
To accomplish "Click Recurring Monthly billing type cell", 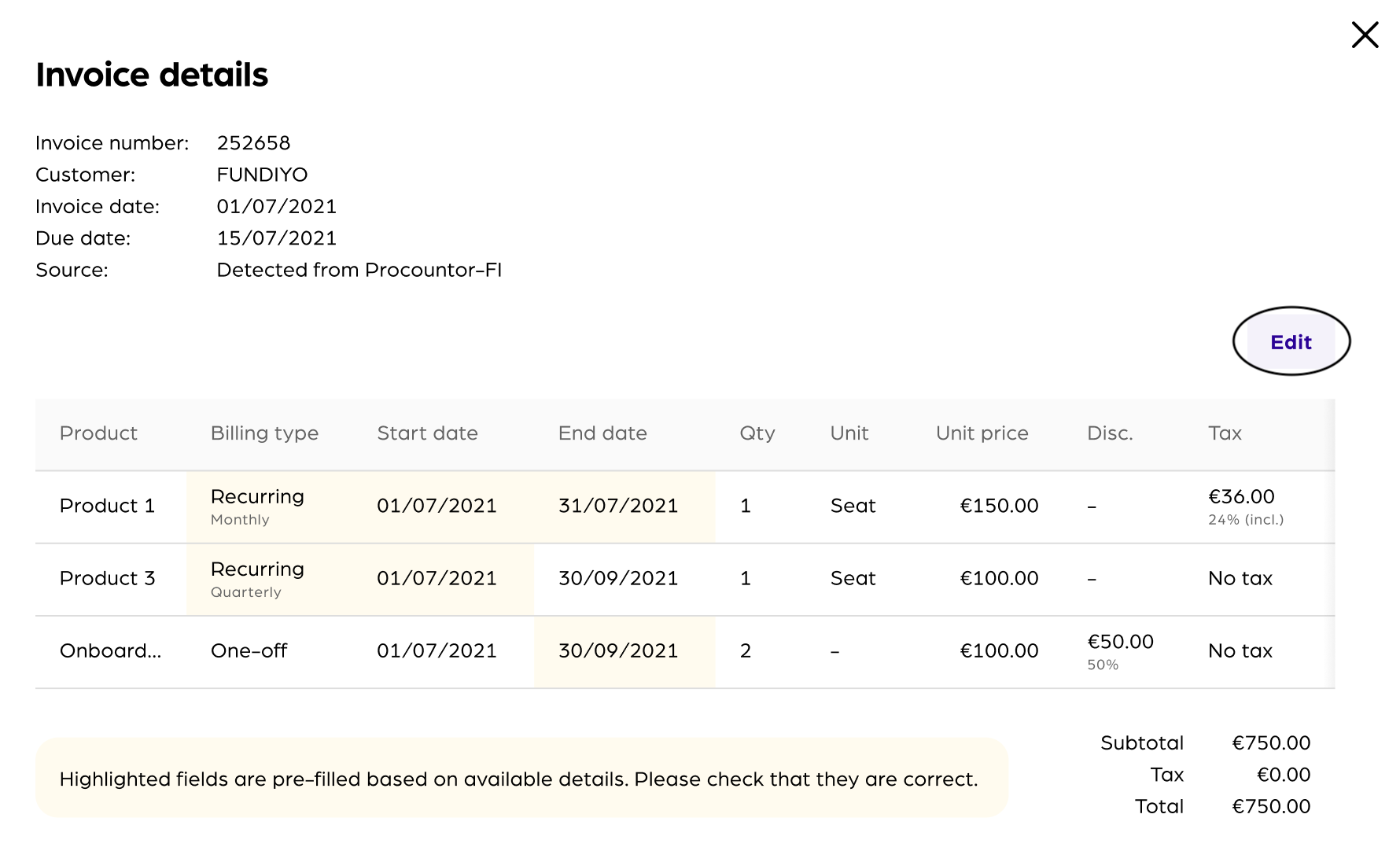I will [x=257, y=507].
